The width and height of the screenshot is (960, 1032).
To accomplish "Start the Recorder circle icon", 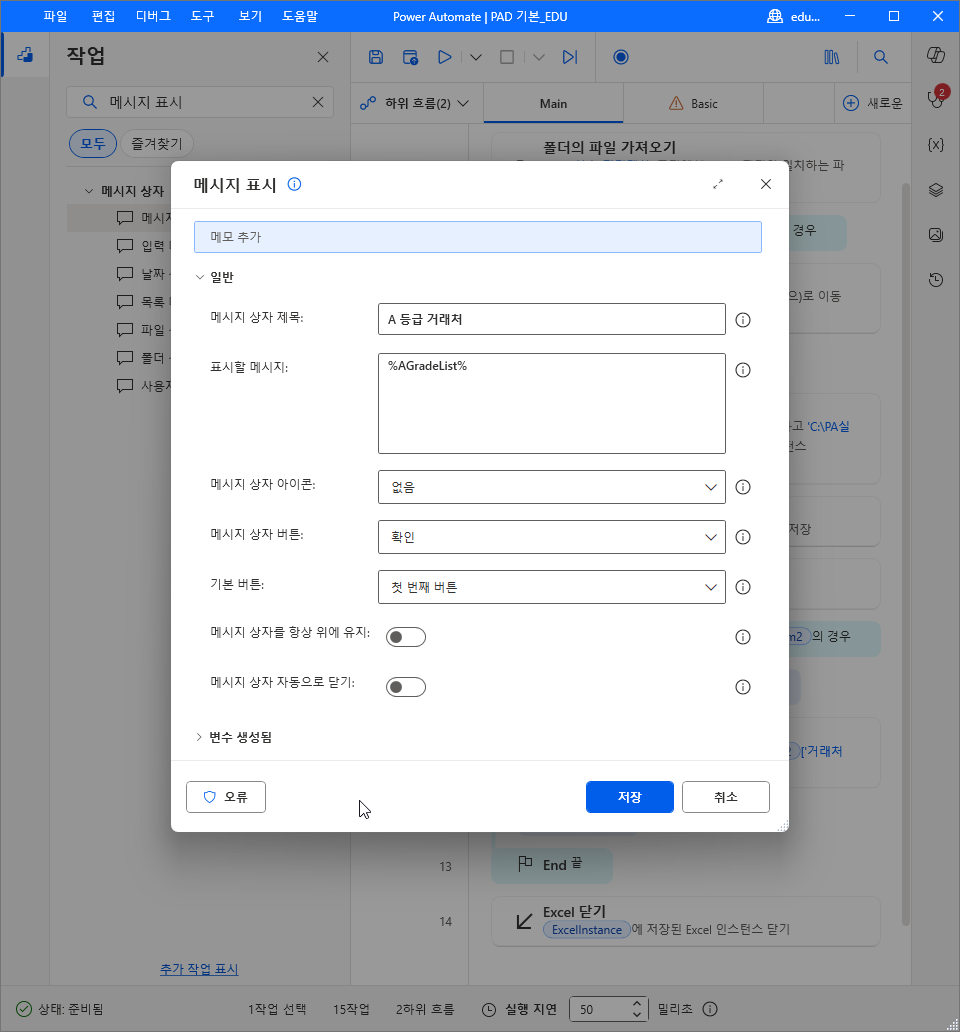I will (620, 57).
